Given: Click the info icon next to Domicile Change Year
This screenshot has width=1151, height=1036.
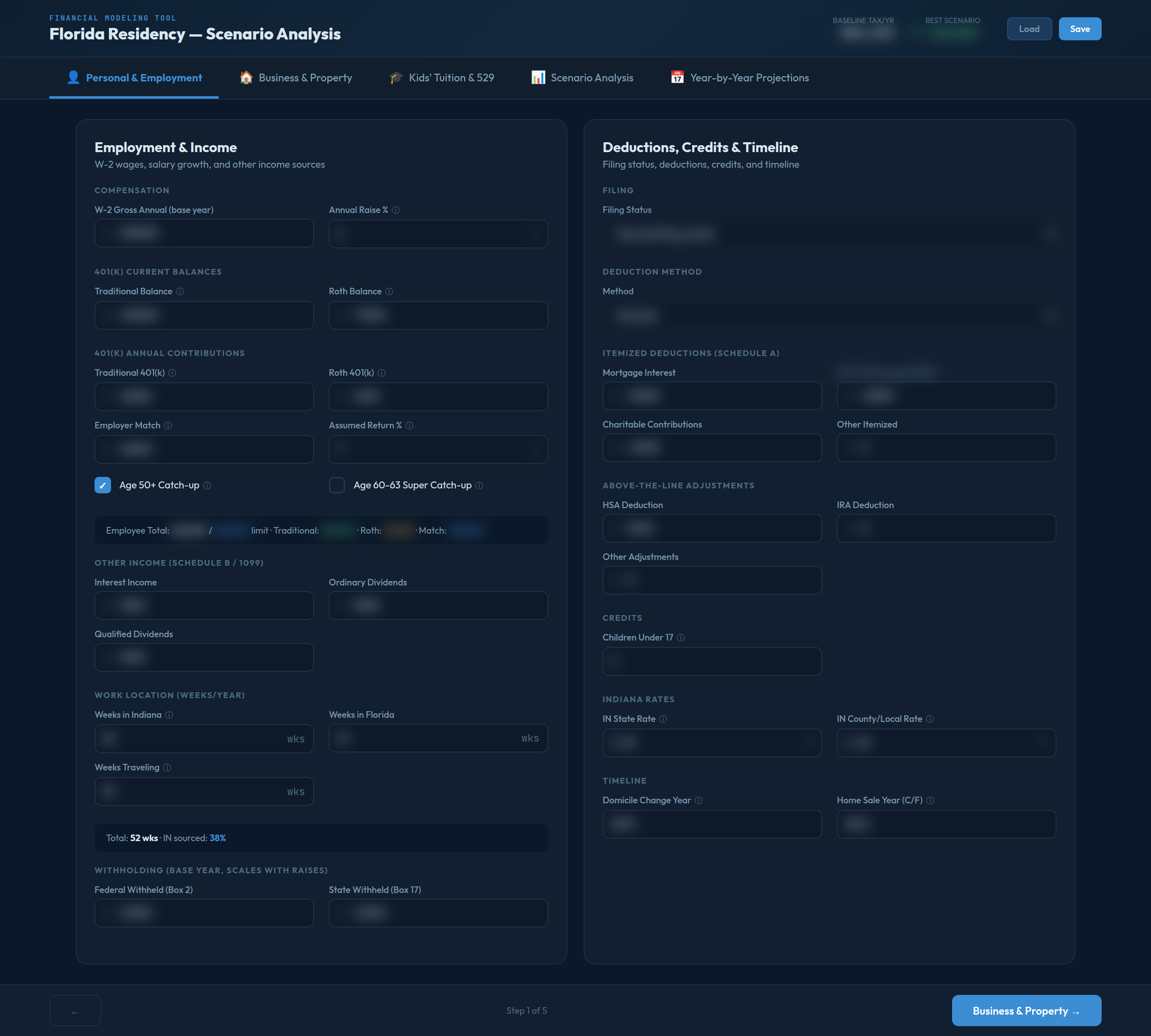Looking at the screenshot, I should (698, 800).
